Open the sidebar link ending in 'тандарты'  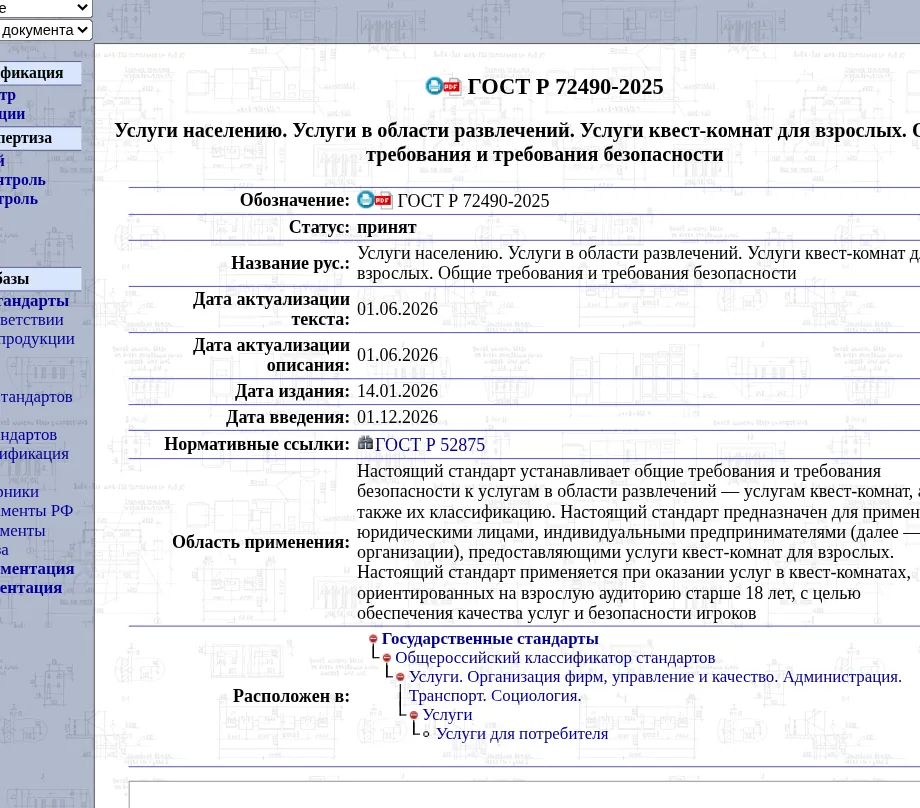pyautogui.click(x=34, y=301)
